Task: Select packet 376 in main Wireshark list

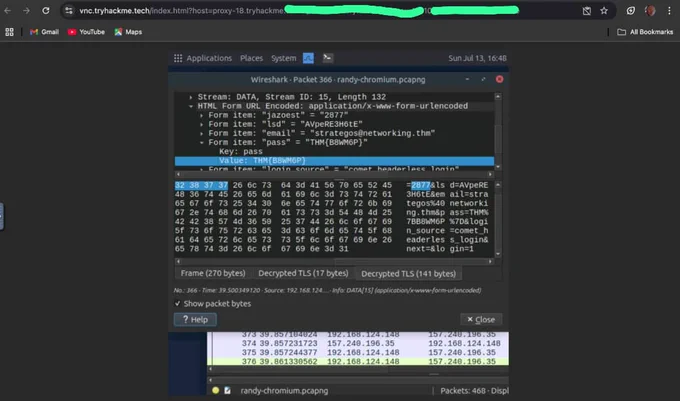Action: pos(358,362)
